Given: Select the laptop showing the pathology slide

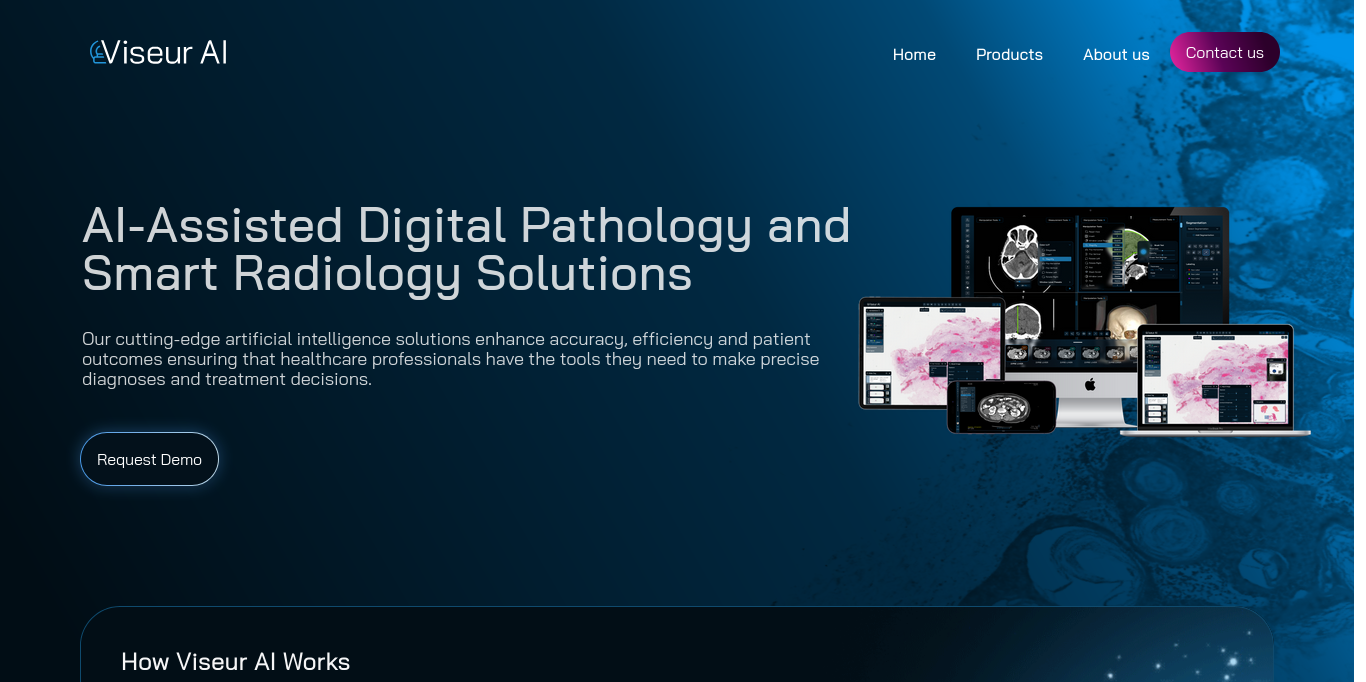Looking at the screenshot, I should click(1215, 378).
